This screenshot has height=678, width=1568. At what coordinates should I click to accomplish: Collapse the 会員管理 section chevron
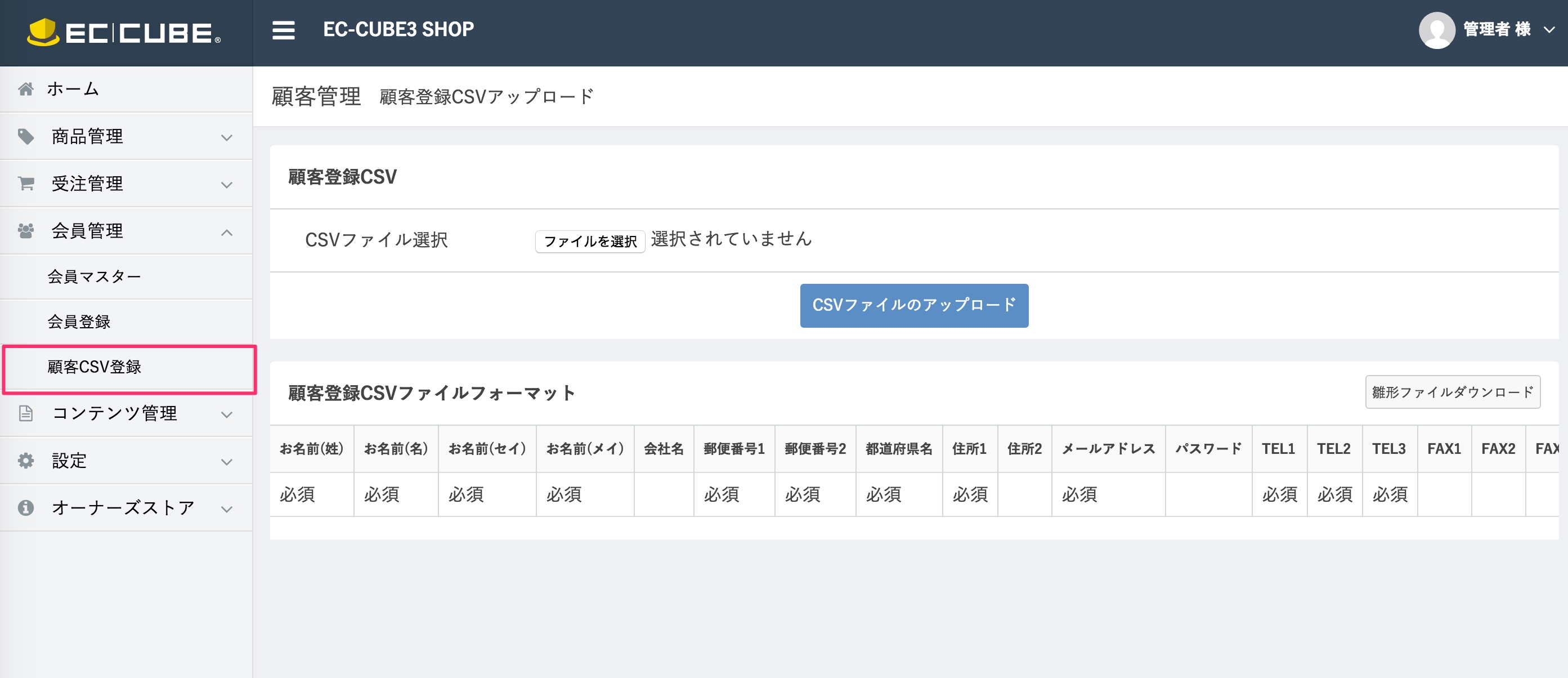[x=227, y=232]
